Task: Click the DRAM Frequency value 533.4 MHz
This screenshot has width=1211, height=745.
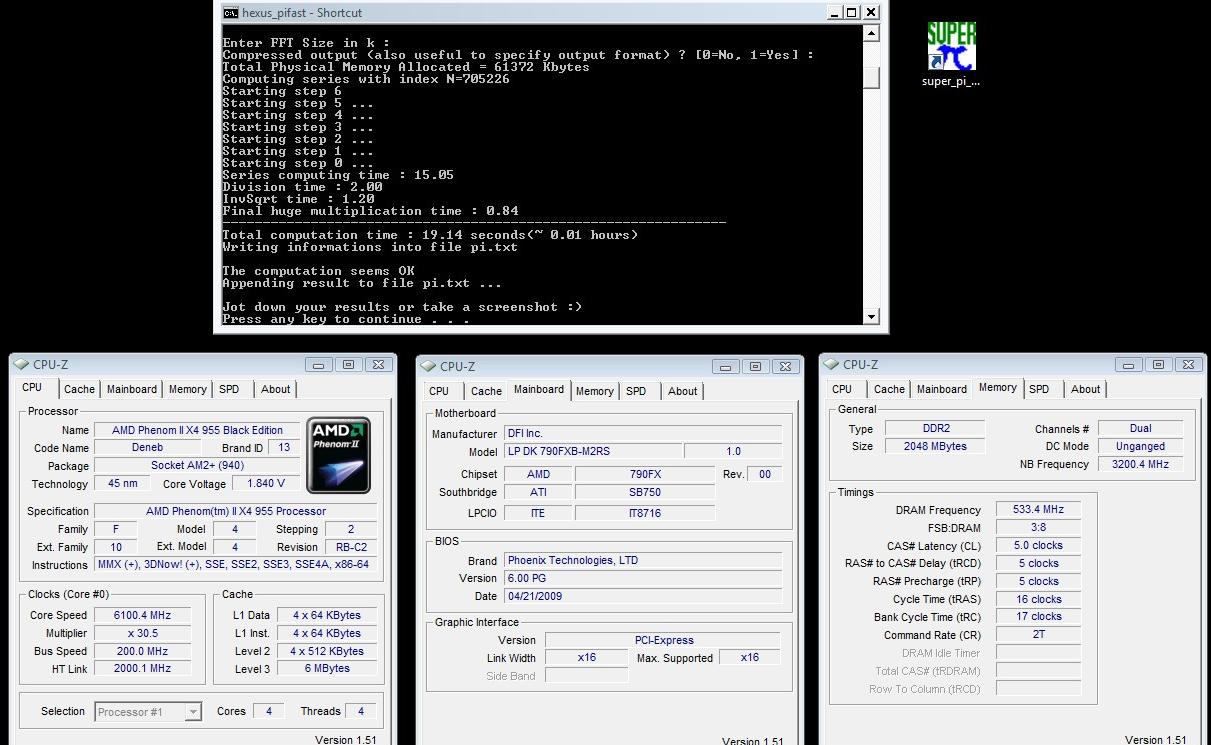Action: [1038, 510]
